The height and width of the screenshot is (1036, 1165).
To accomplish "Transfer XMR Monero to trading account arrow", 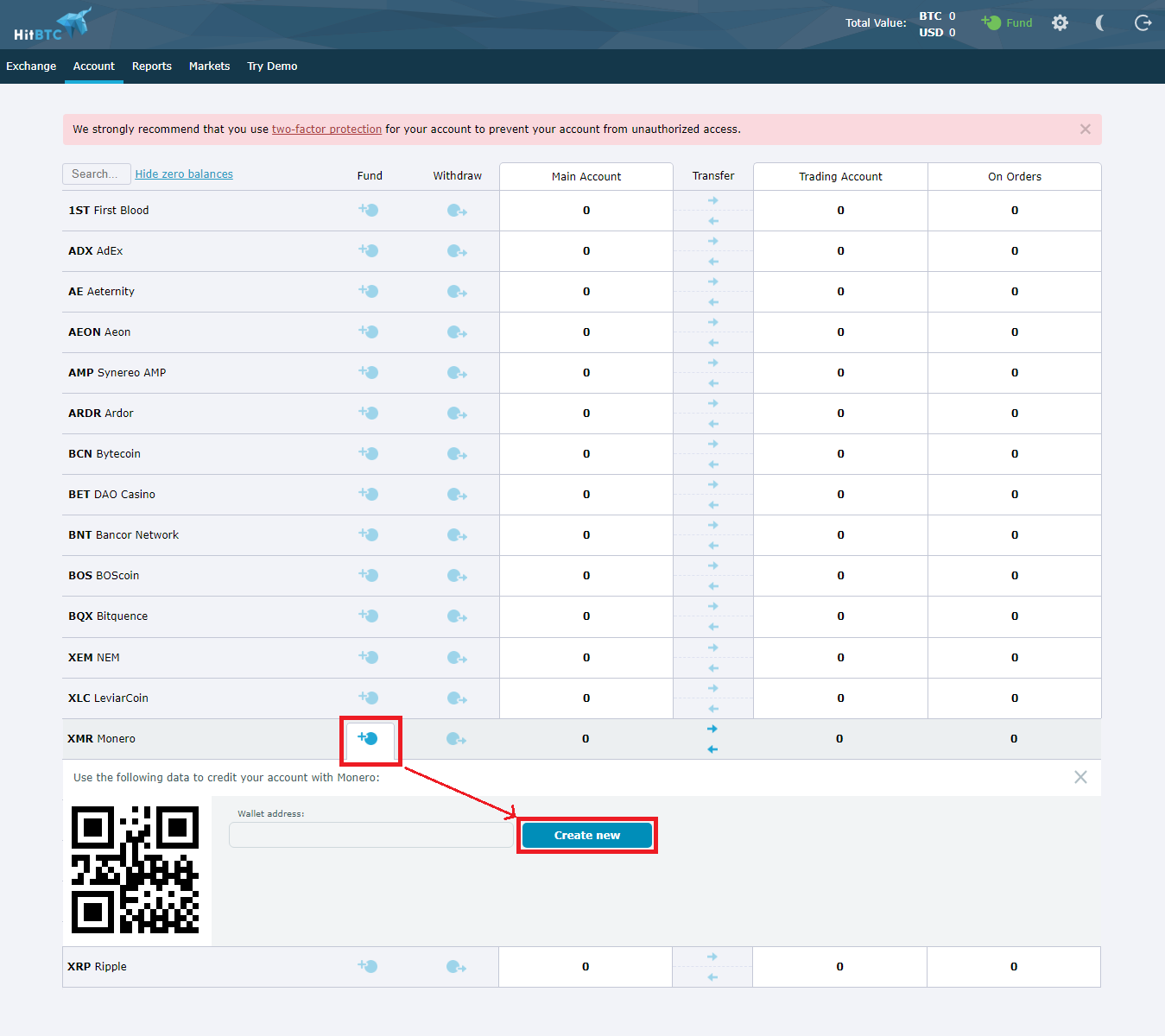I will (x=712, y=729).
